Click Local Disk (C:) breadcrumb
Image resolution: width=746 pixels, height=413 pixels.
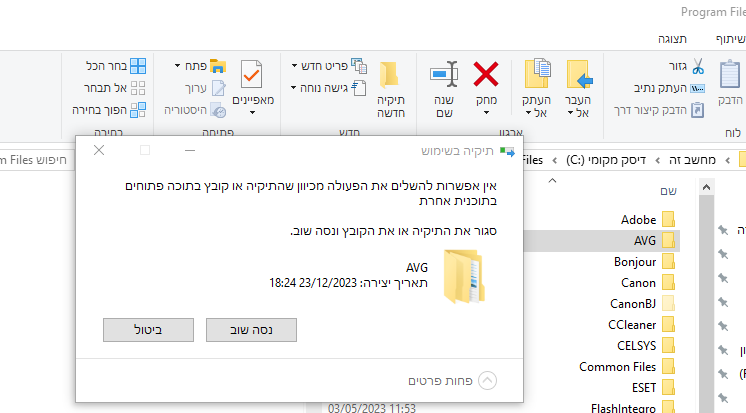606,160
